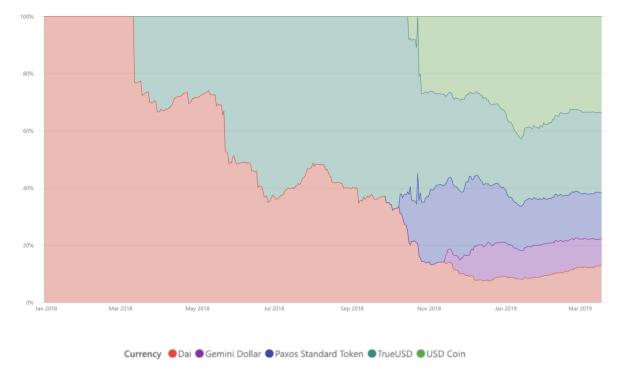Click the May 2018 x-axis label
The height and width of the screenshot is (384, 631).
[x=197, y=309]
